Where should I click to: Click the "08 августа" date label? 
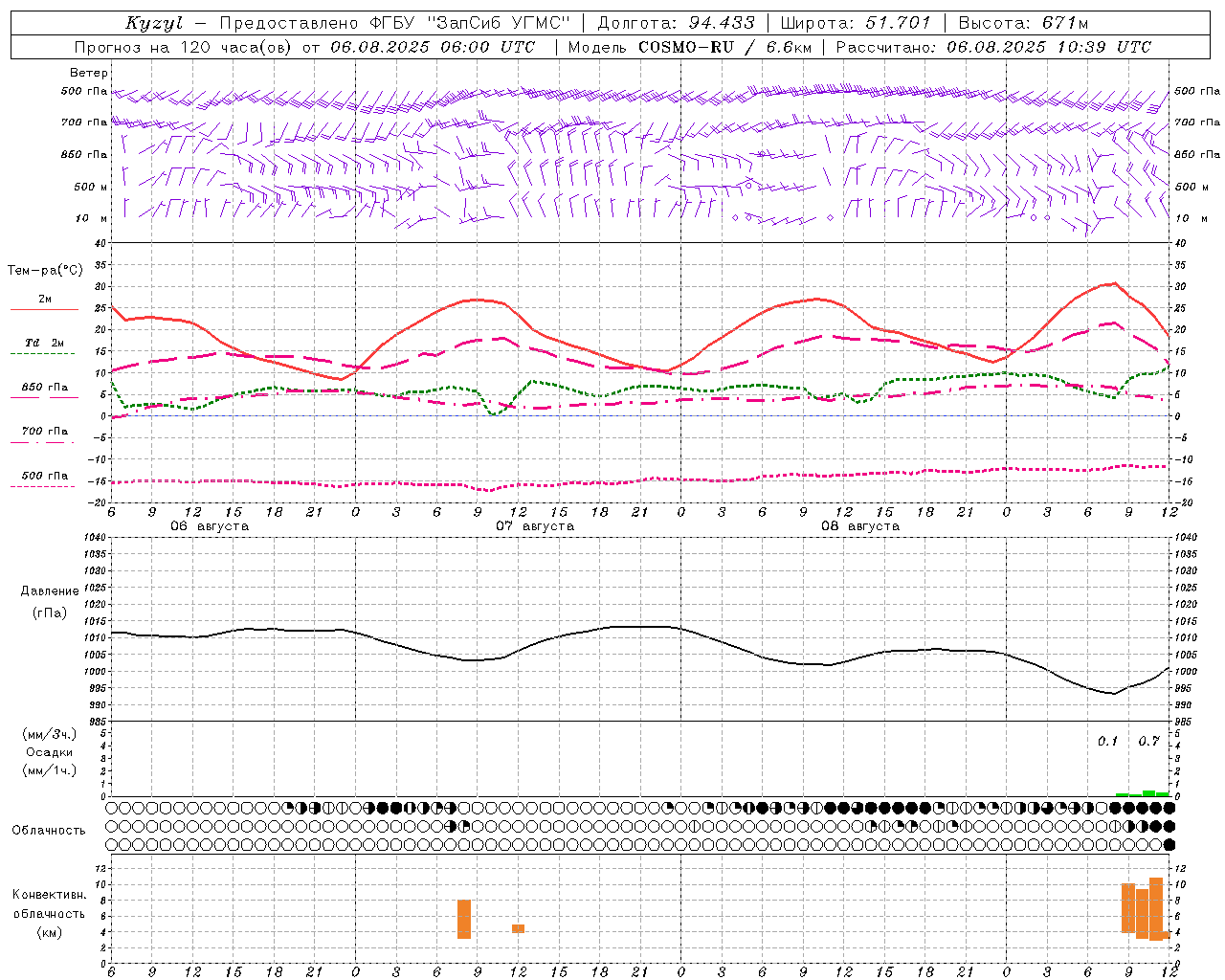click(x=860, y=526)
